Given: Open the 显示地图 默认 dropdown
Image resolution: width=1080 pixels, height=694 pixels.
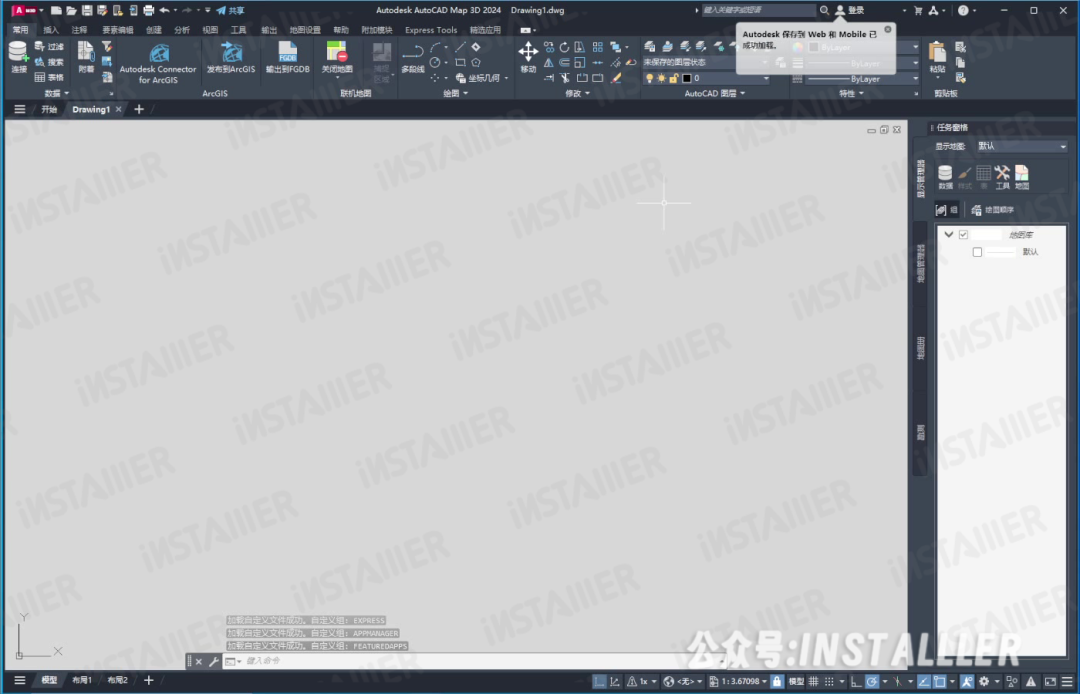Looking at the screenshot, I should click(1021, 146).
